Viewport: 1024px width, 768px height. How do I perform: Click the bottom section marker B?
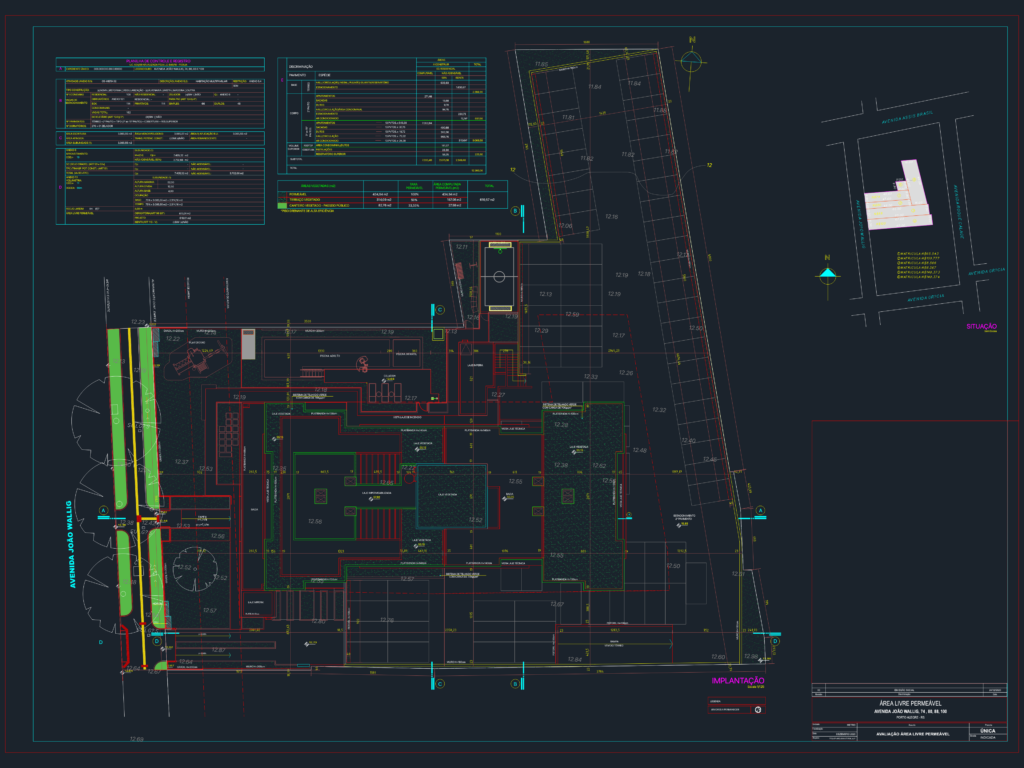pos(516,684)
